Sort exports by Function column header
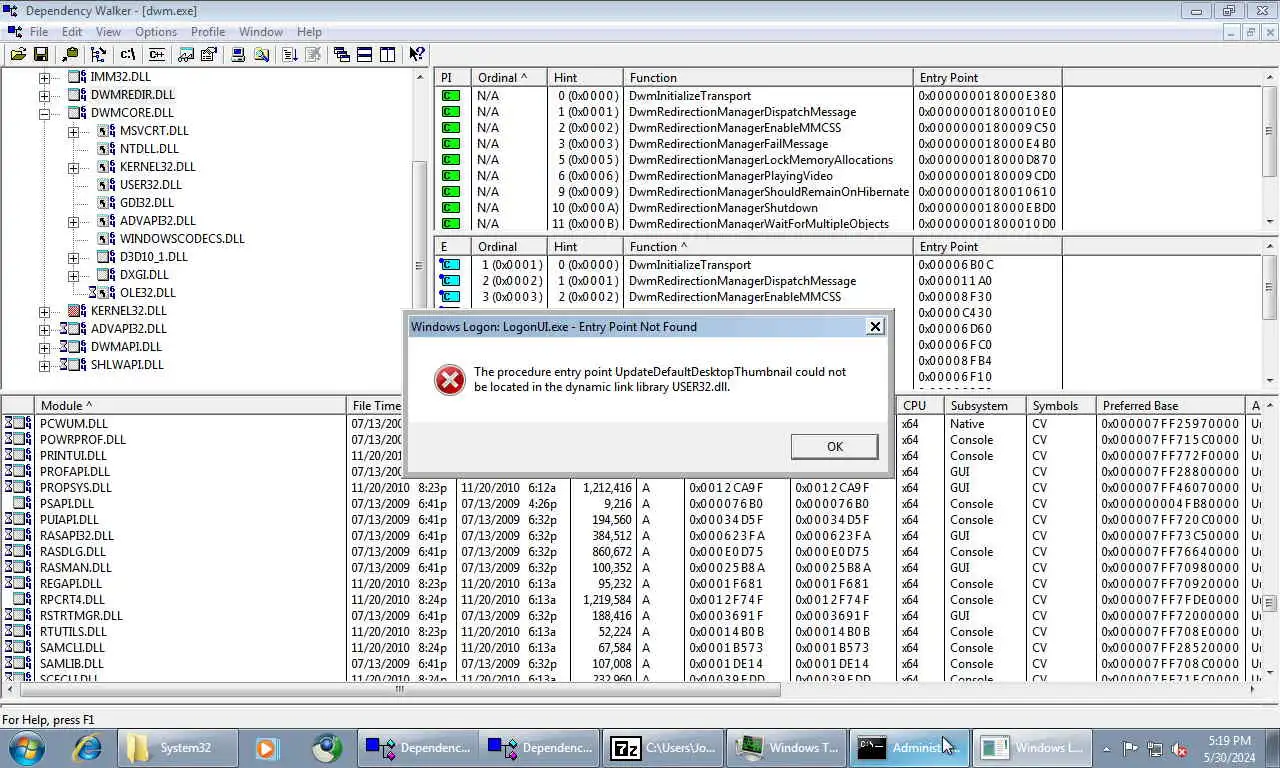 pos(768,246)
